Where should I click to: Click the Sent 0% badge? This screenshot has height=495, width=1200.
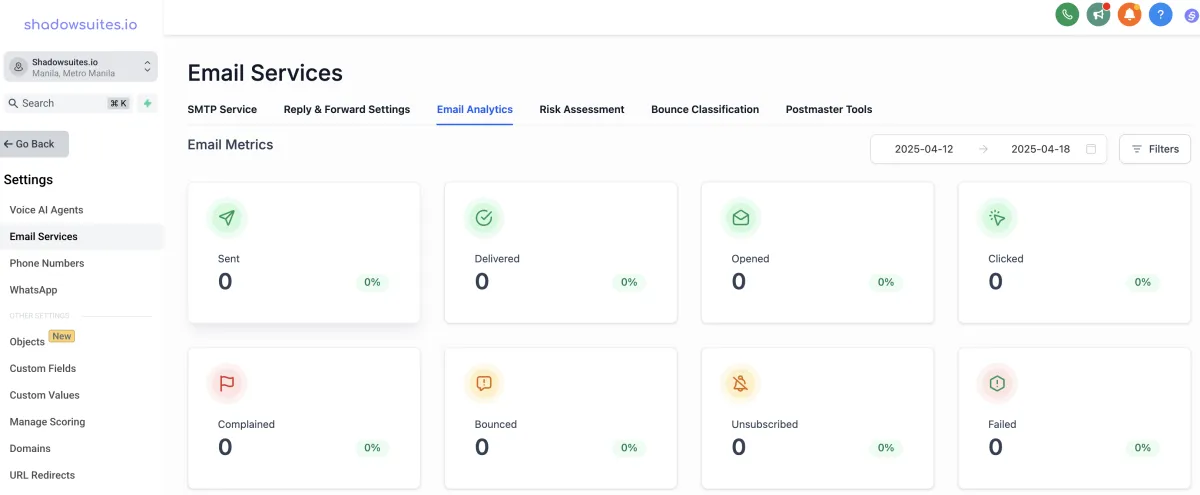point(372,282)
